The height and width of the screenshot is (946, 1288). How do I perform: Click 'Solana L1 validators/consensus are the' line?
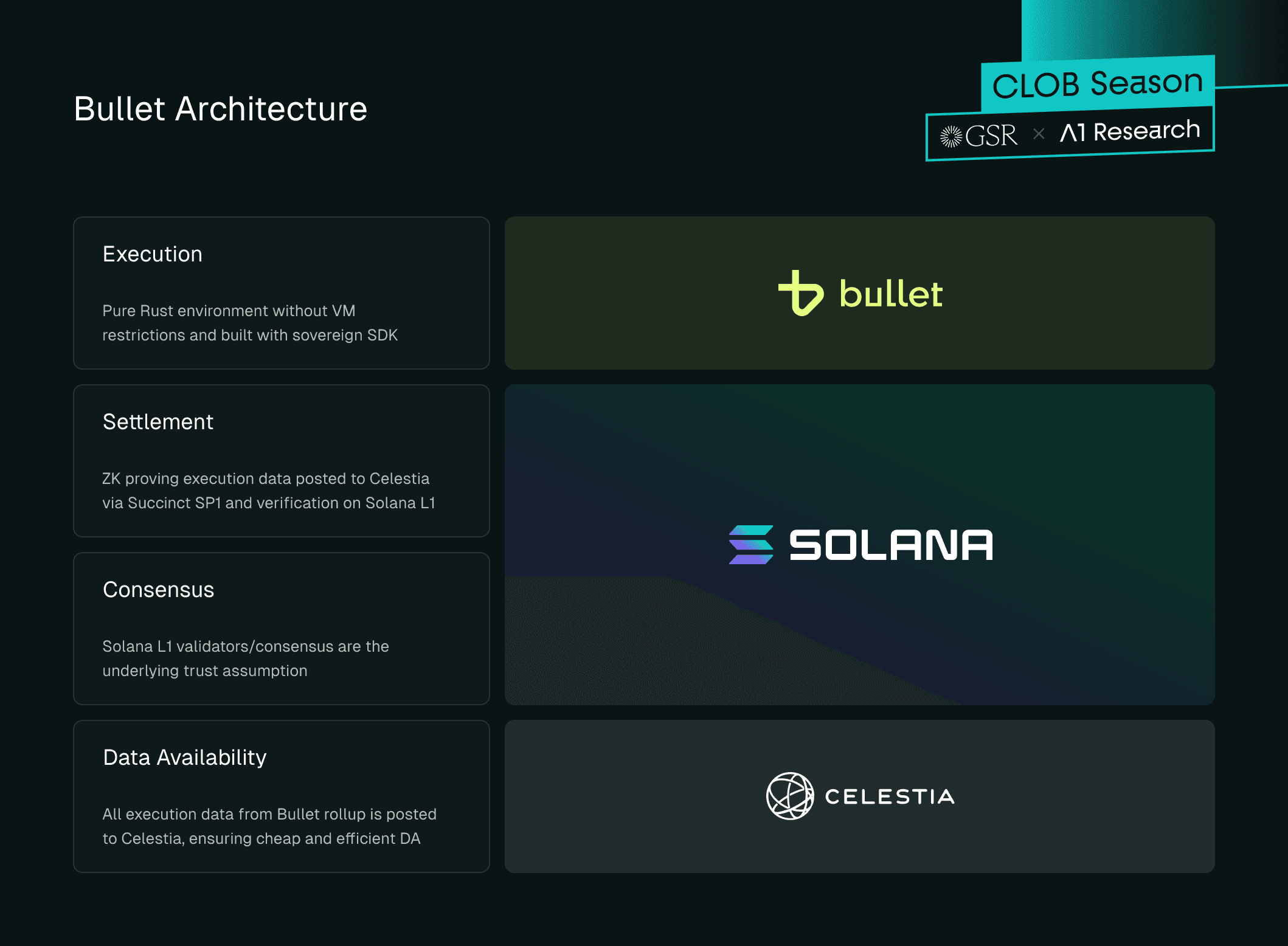[x=246, y=646]
